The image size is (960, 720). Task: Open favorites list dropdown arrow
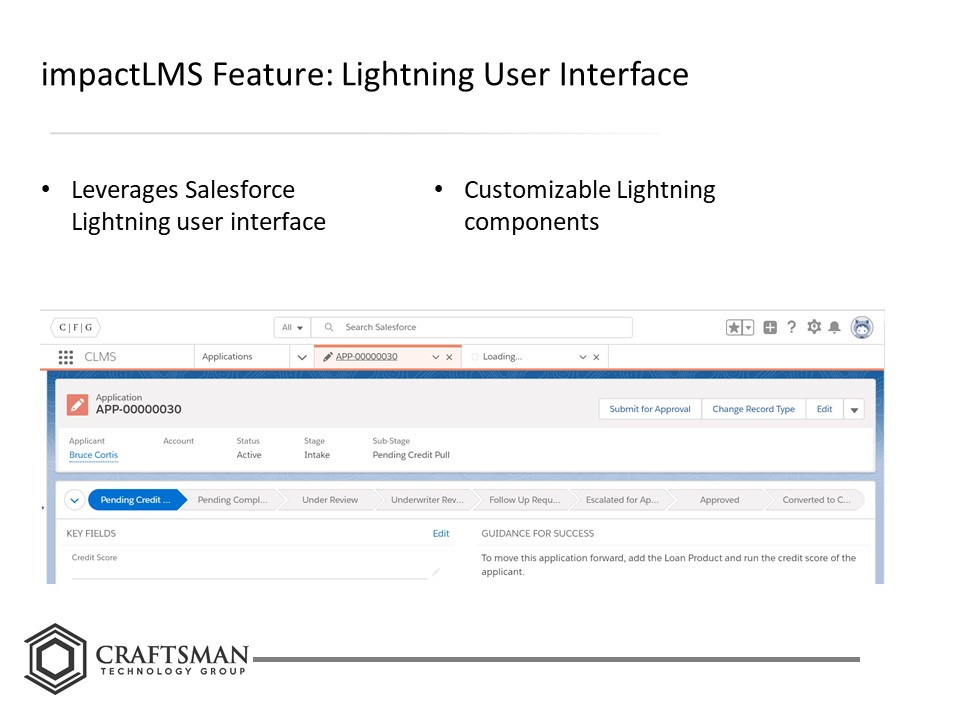(x=748, y=328)
